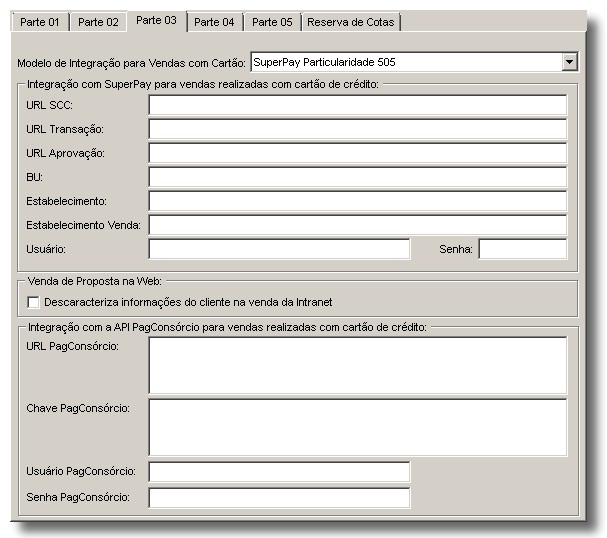Click the Estabelecimento Venda text field
Screen dimensions: 607x538
[x=358, y=225]
